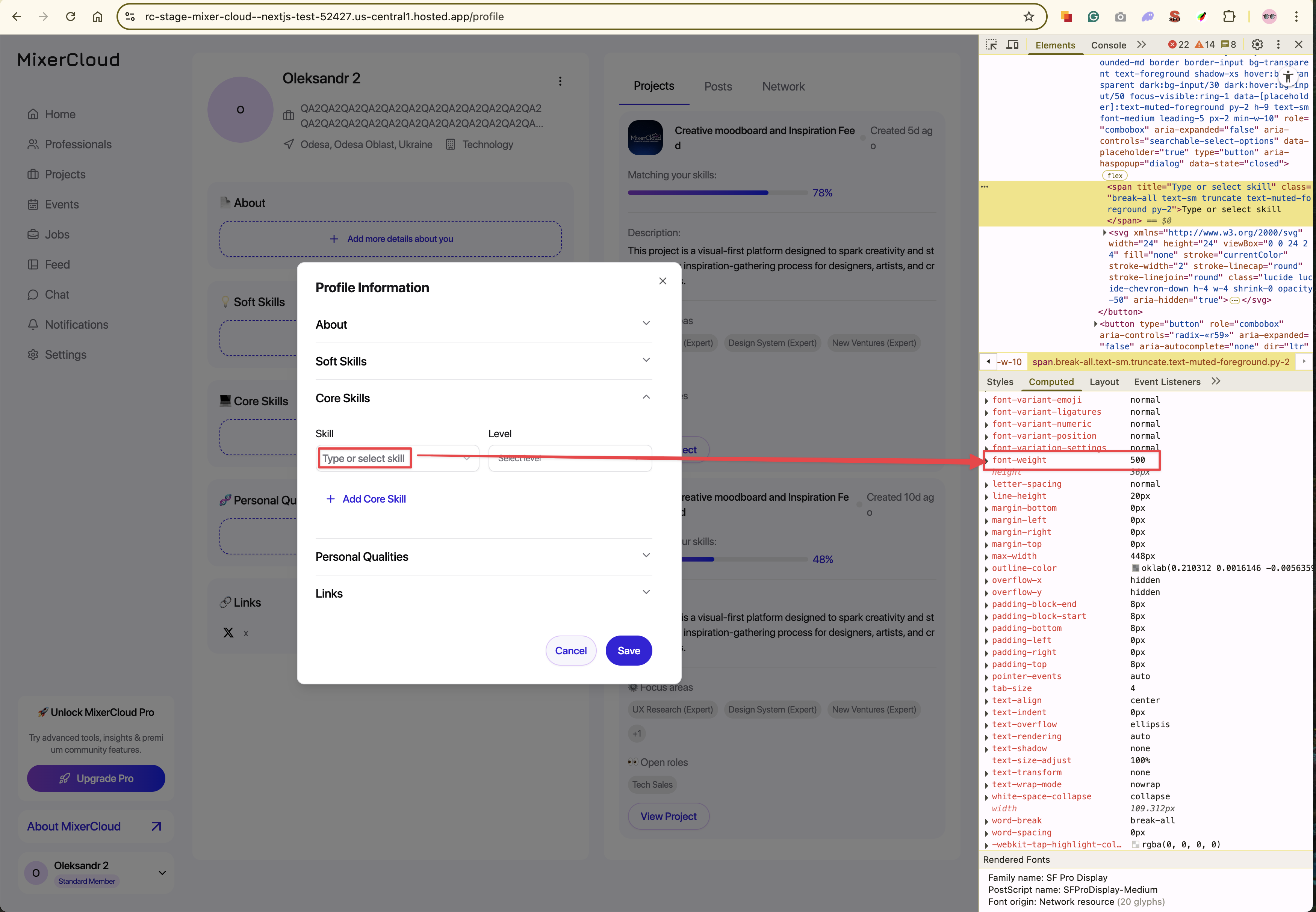This screenshot has width=1316, height=912.
Task: Click the outline-color swatch in Computed styles
Action: point(1135,568)
